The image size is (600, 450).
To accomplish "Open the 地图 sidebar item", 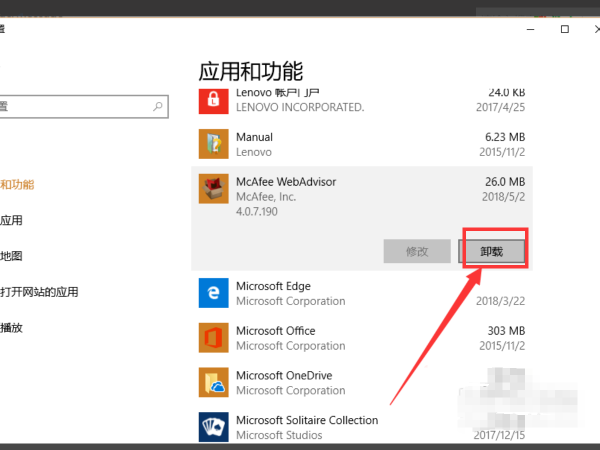I will [x=11, y=256].
